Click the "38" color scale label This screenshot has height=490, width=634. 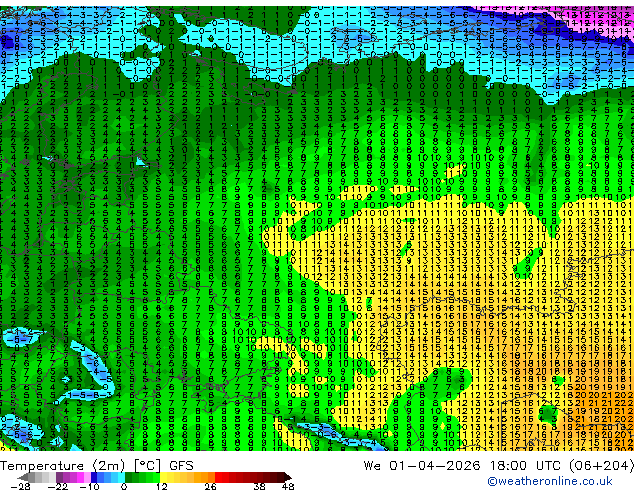(260, 486)
